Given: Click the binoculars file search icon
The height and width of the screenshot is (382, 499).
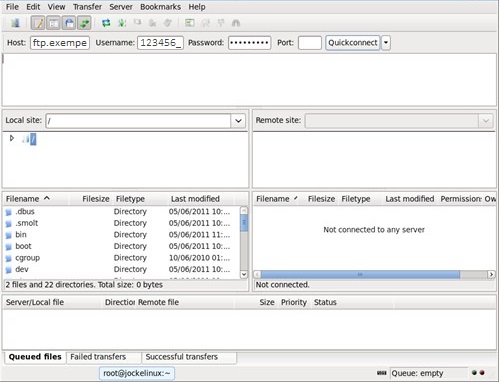Looking at the screenshot, I should coord(236,23).
